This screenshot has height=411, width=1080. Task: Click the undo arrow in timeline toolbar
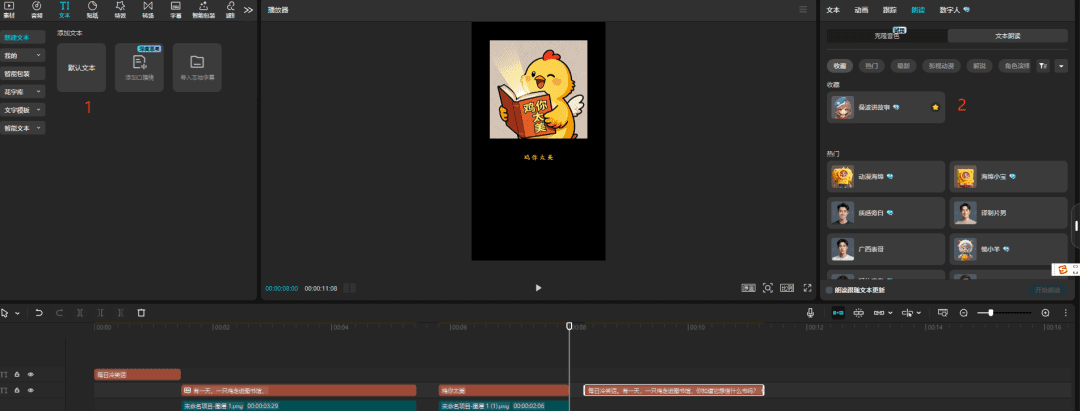[x=39, y=313]
